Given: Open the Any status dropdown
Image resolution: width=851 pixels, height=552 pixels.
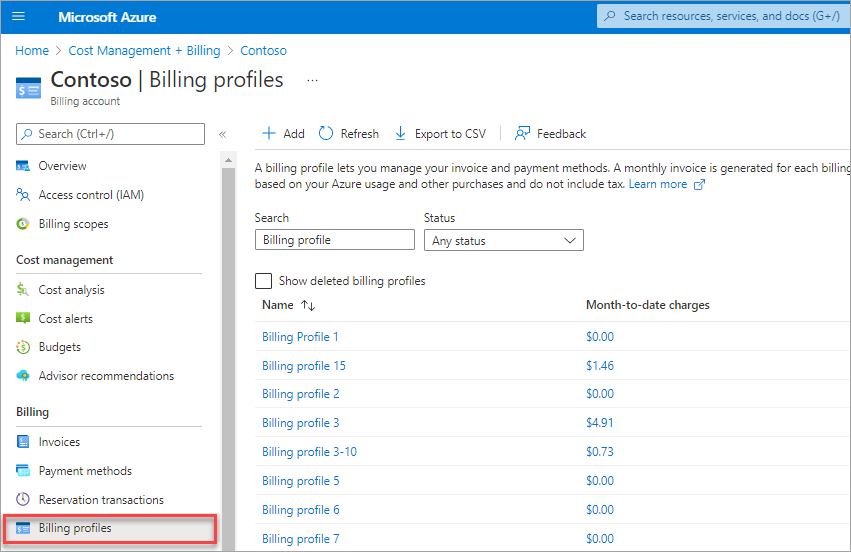Looking at the screenshot, I should click(x=504, y=241).
